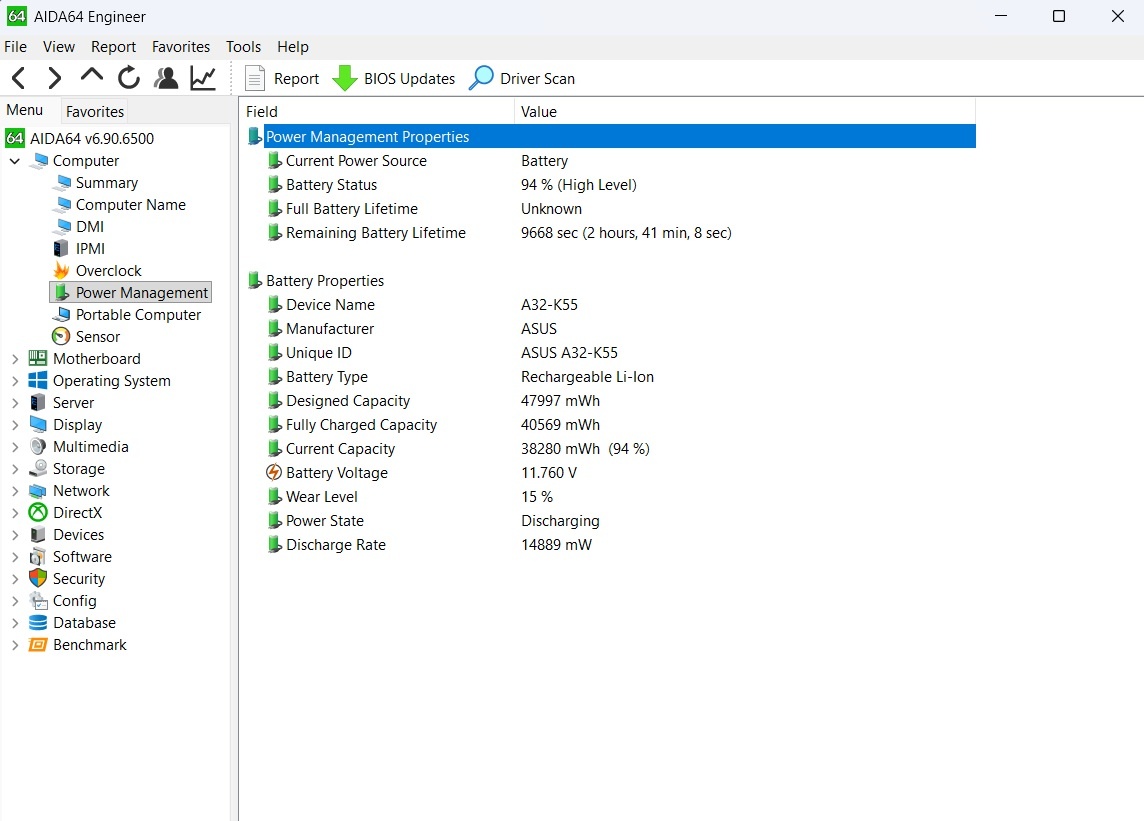Start a Driver Scan
This screenshot has height=821, width=1144.
pyautogui.click(x=522, y=78)
